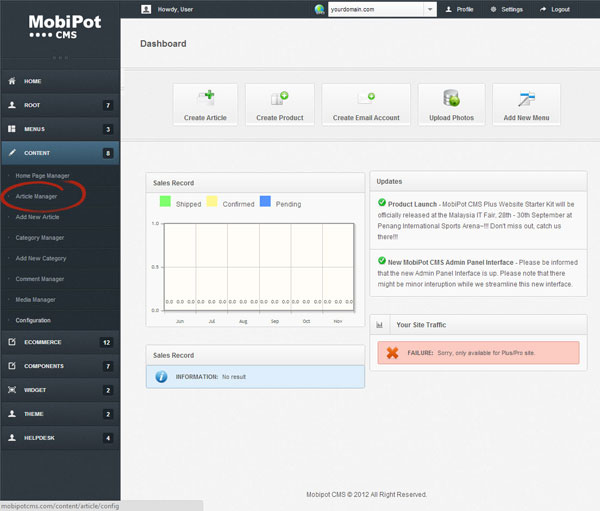The height and width of the screenshot is (511, 600).
Task: Expand the Theme sidebar section
Action: pyautogui.click(x=60, y=414)
